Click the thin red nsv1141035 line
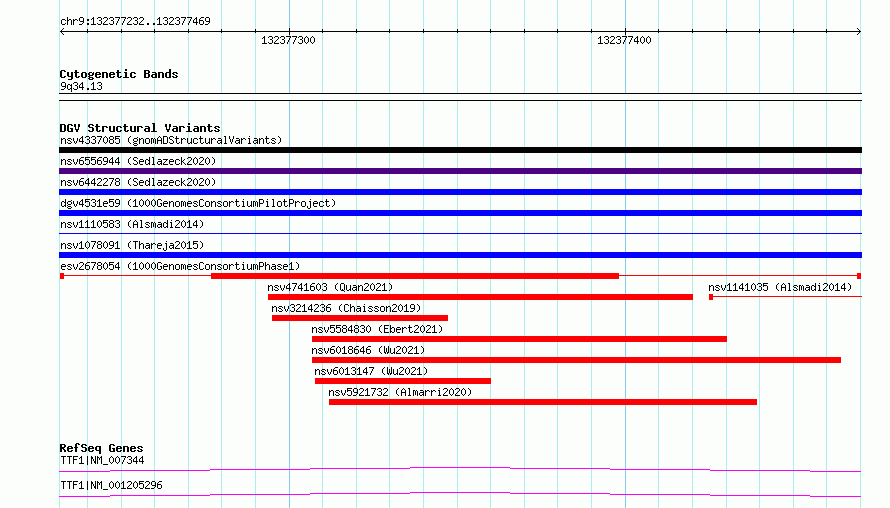This screenshot has width=890, height=508. point(786,297)
